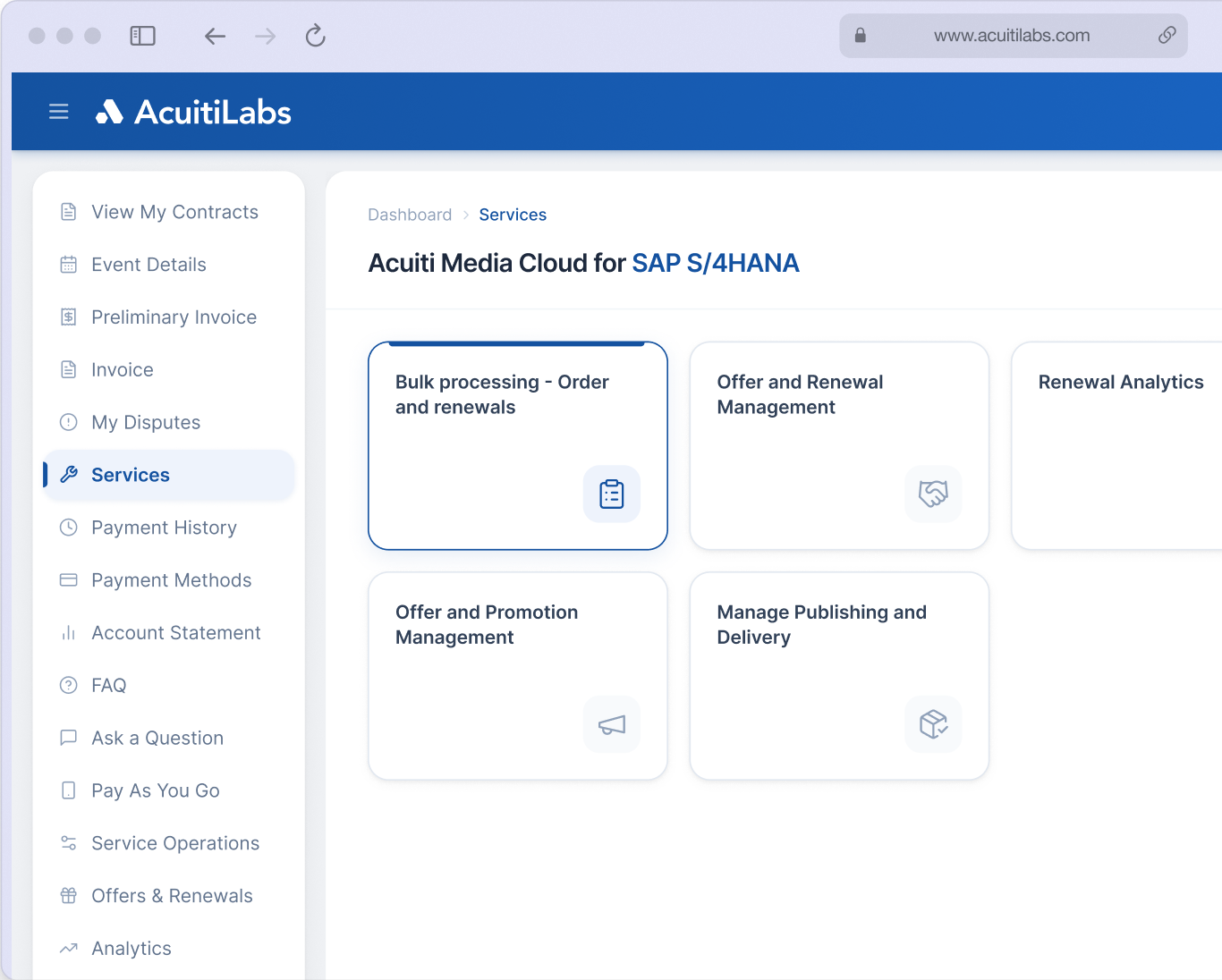Click the www.acuitilabs.com address field
The height and width of the screenshot is (980, 1222).
[x=1013, y=36]
